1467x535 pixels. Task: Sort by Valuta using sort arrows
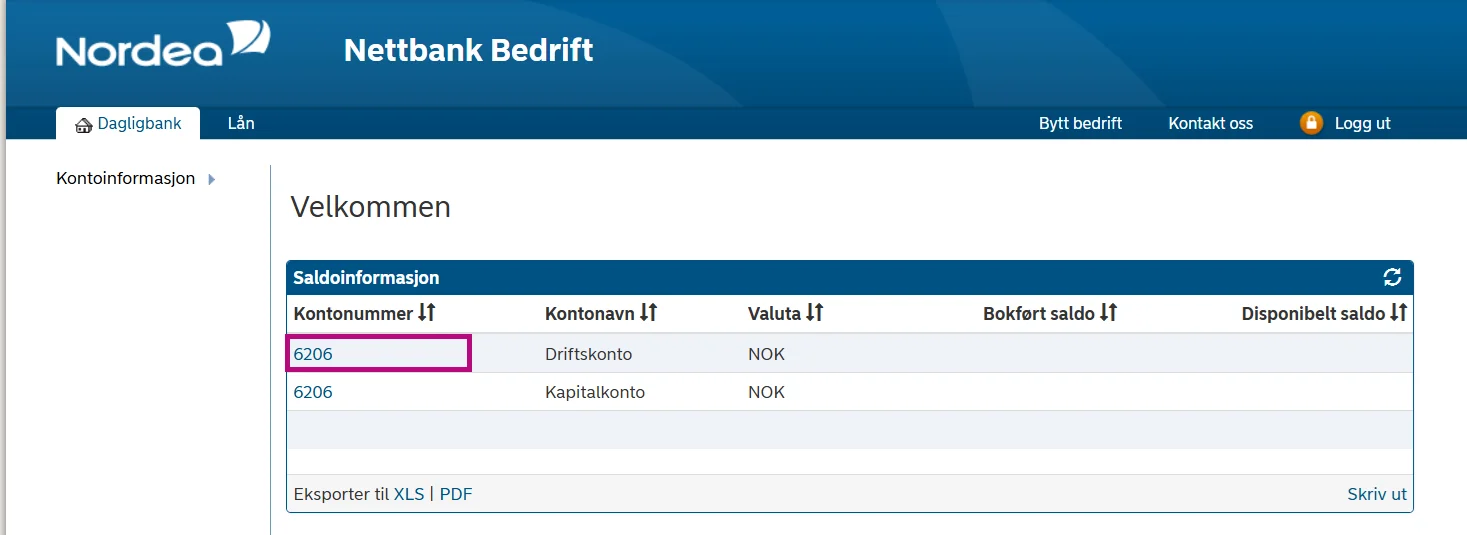(x=814, y=313)
